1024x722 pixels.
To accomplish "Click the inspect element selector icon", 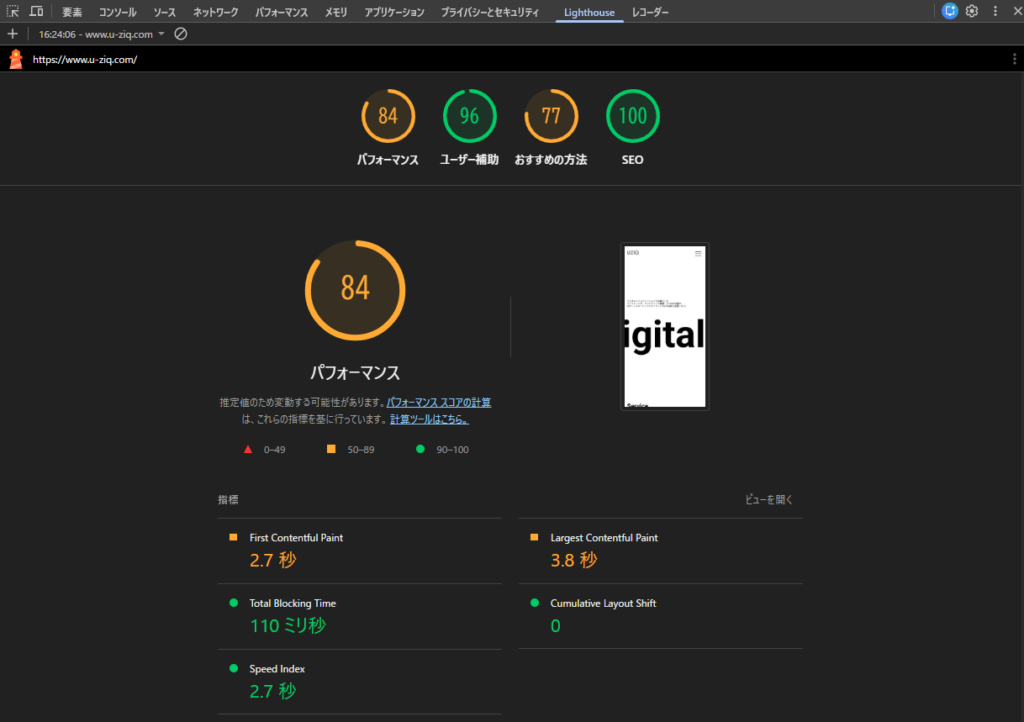I will point(13,12).
